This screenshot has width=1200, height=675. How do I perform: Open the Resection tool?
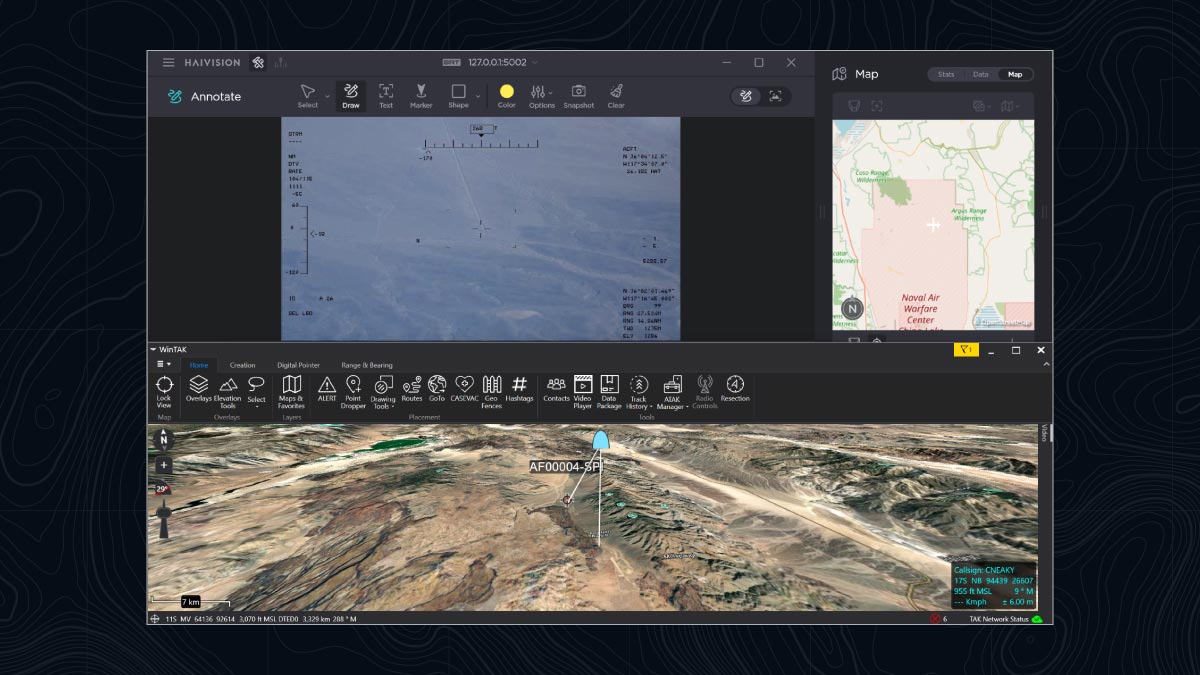735,389
